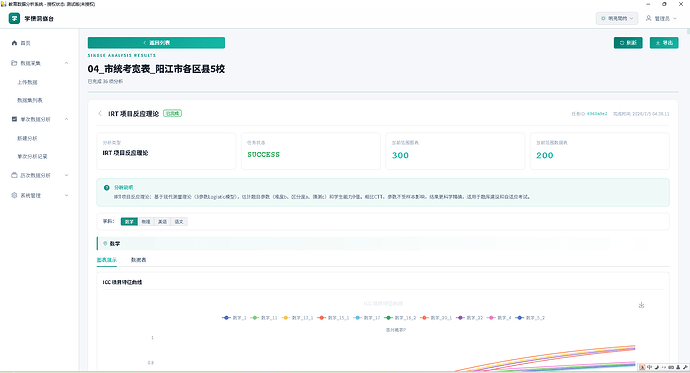Screen dimensions: 690x373
Task: Click the administrator user avatar icon
Action: [648, 18]
